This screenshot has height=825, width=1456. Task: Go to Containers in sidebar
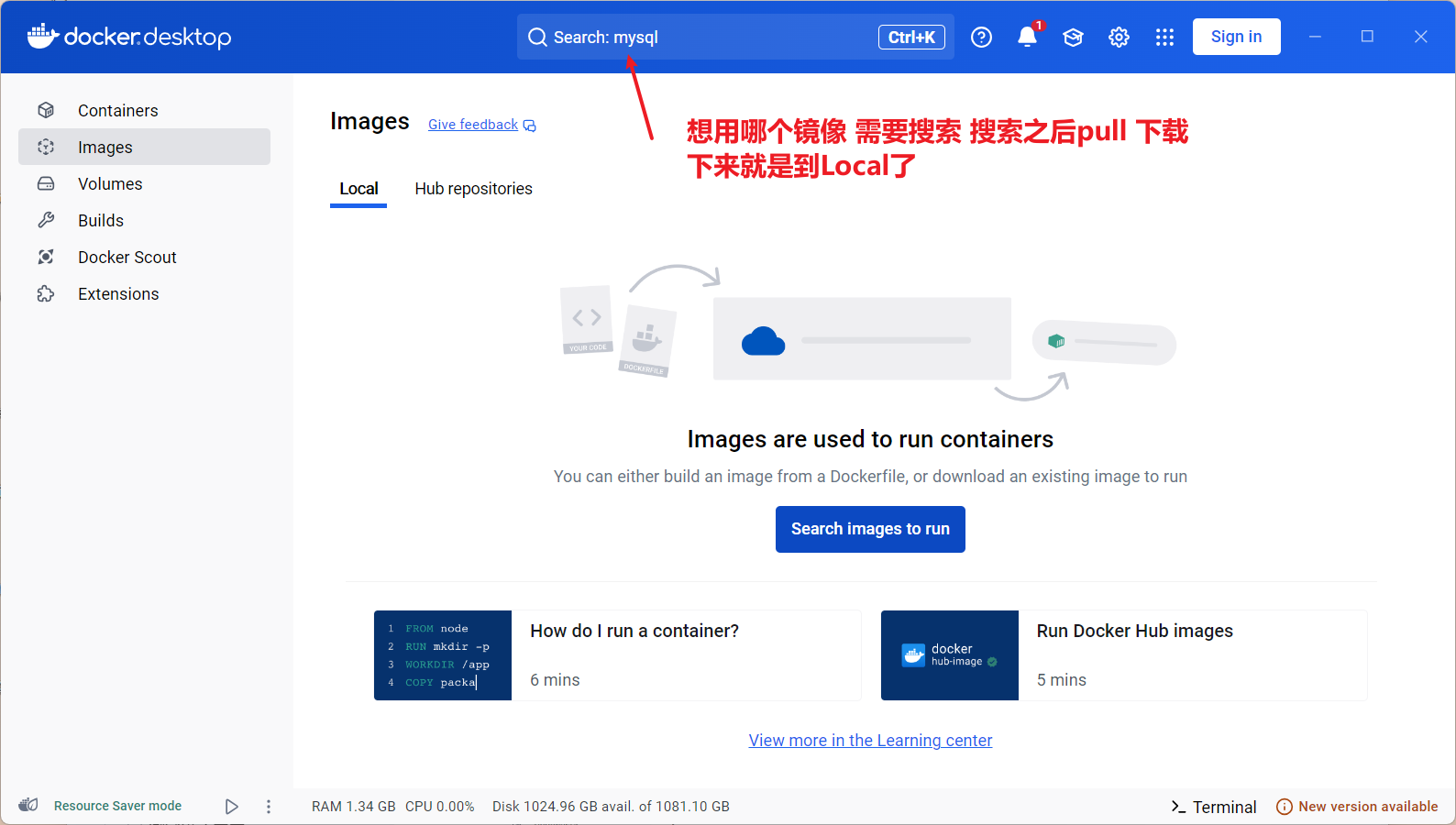(x=145, y=110)
